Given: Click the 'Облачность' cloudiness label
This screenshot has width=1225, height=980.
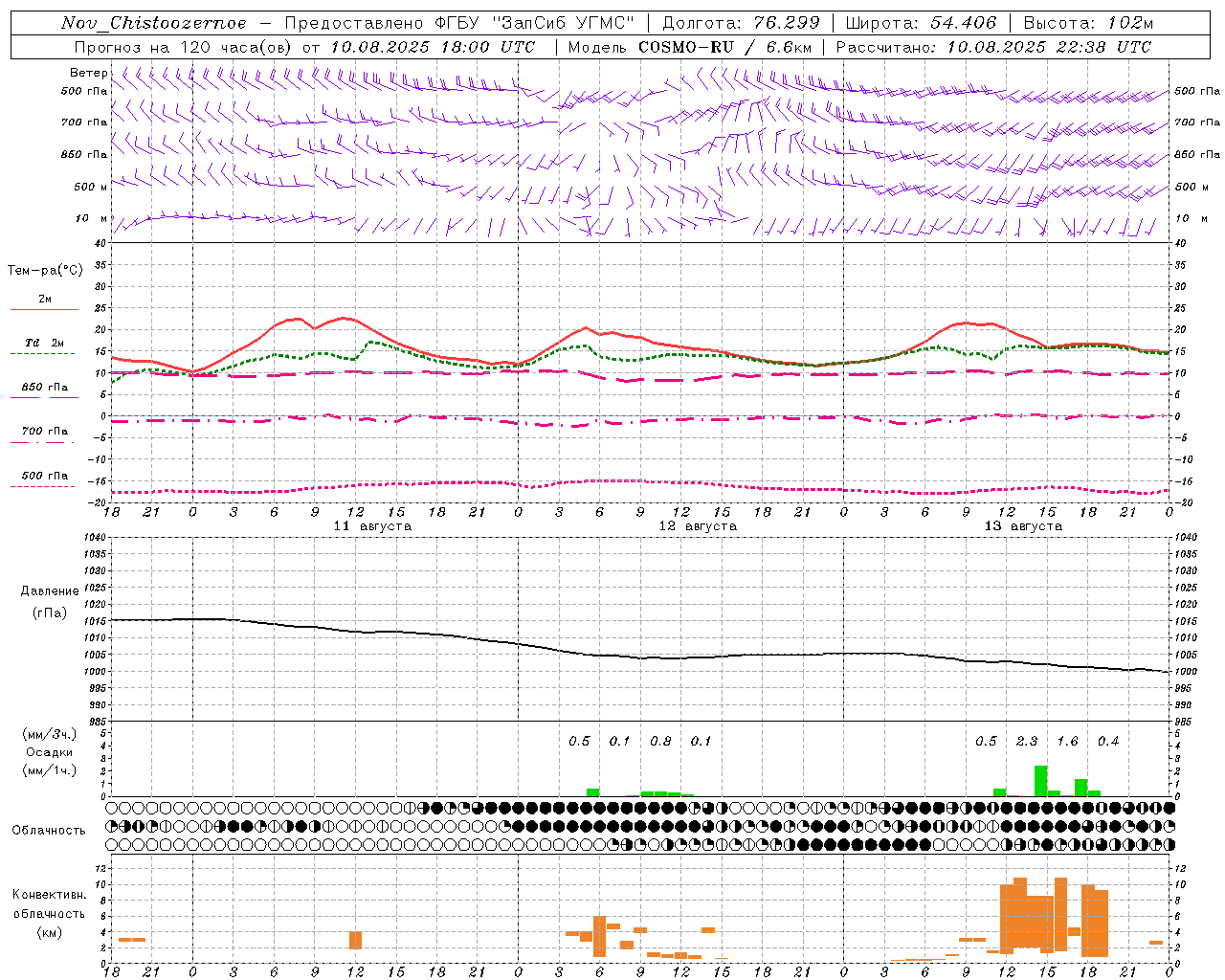Looking at the screenshot, I should pyautogui.click(x=49, y=831).
